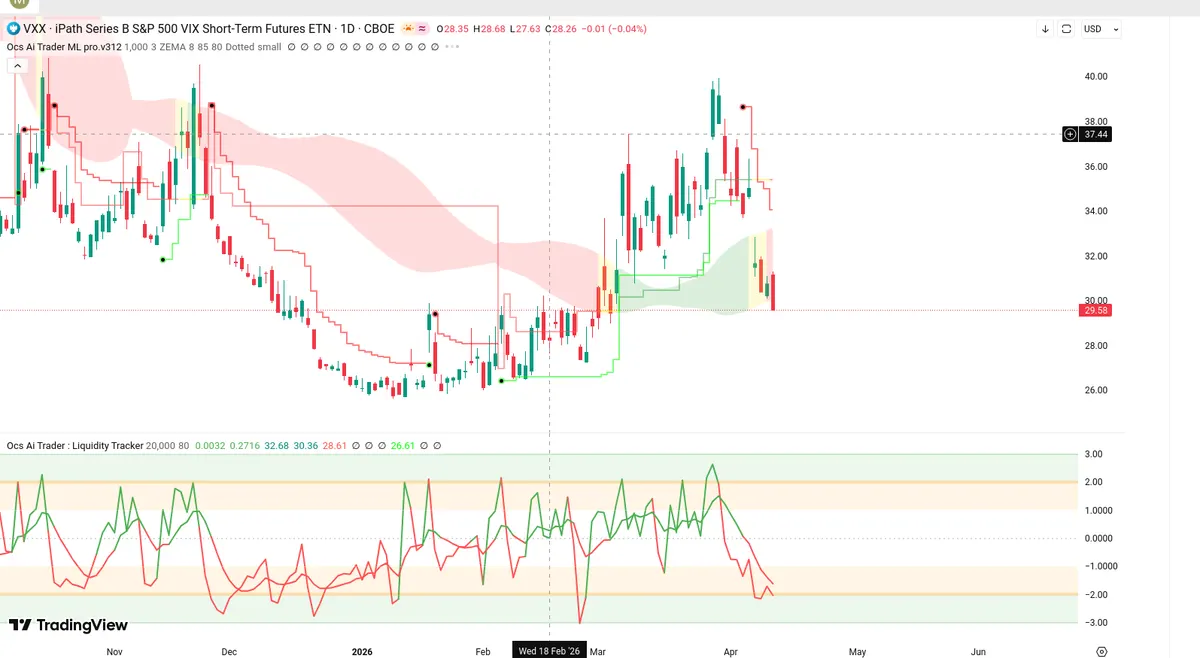Viewport: 1200px width, 658px height.
Task: Click the green 0.0032 Liquidity Tracker value
Action: [210, 446]
